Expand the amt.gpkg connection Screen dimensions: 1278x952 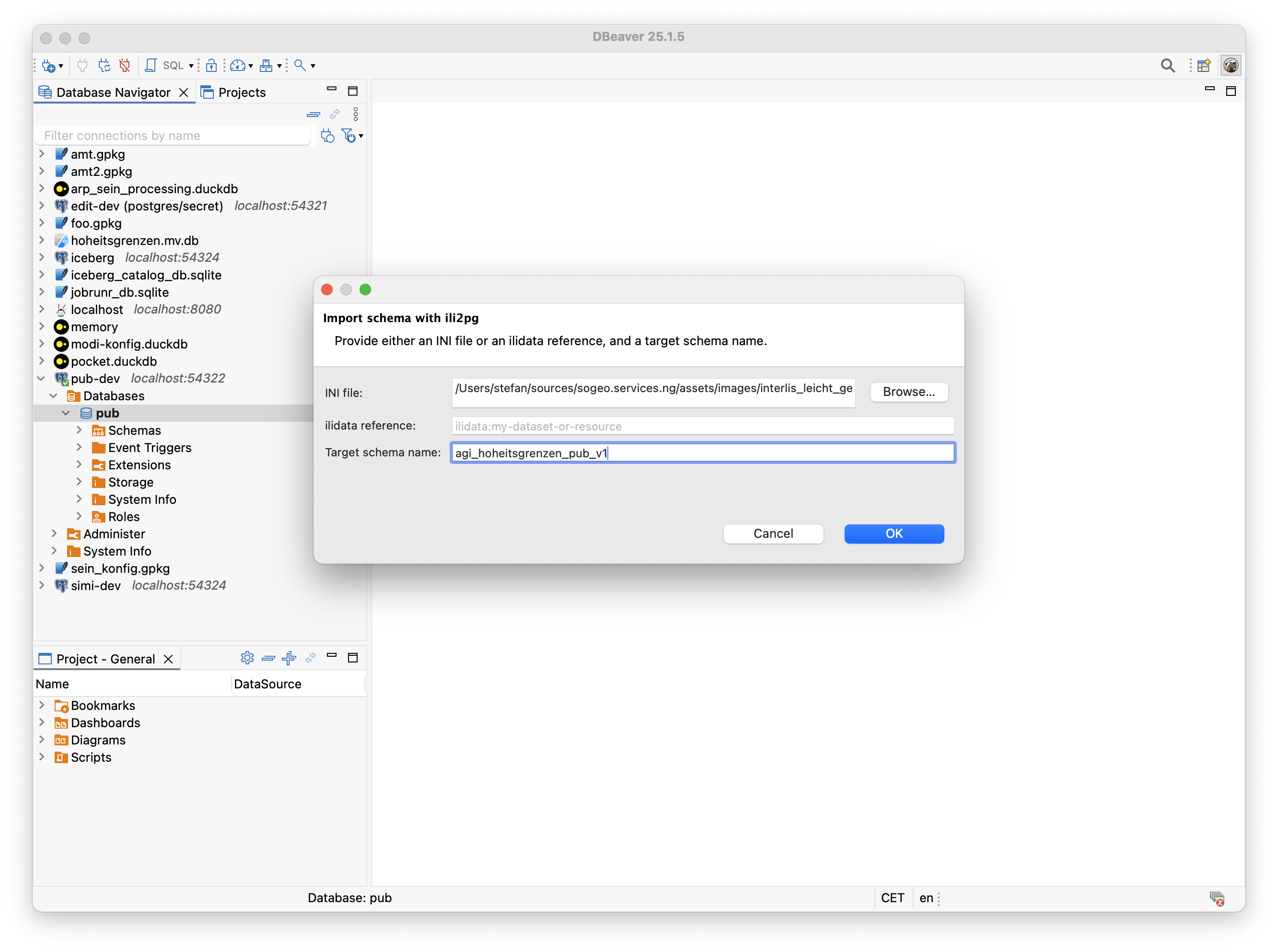point(42,154)
